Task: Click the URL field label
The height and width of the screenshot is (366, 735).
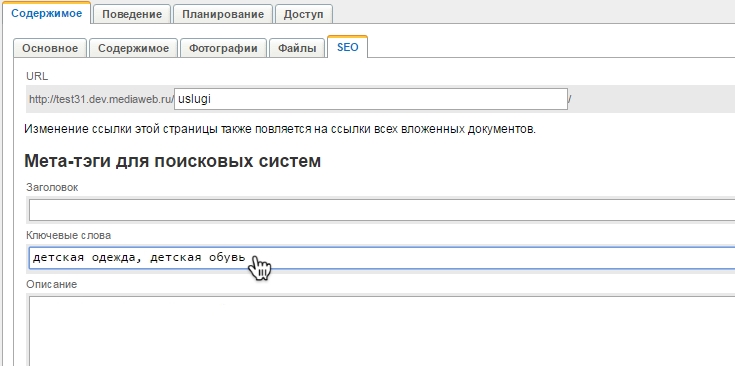Action: tap(37, 76)
